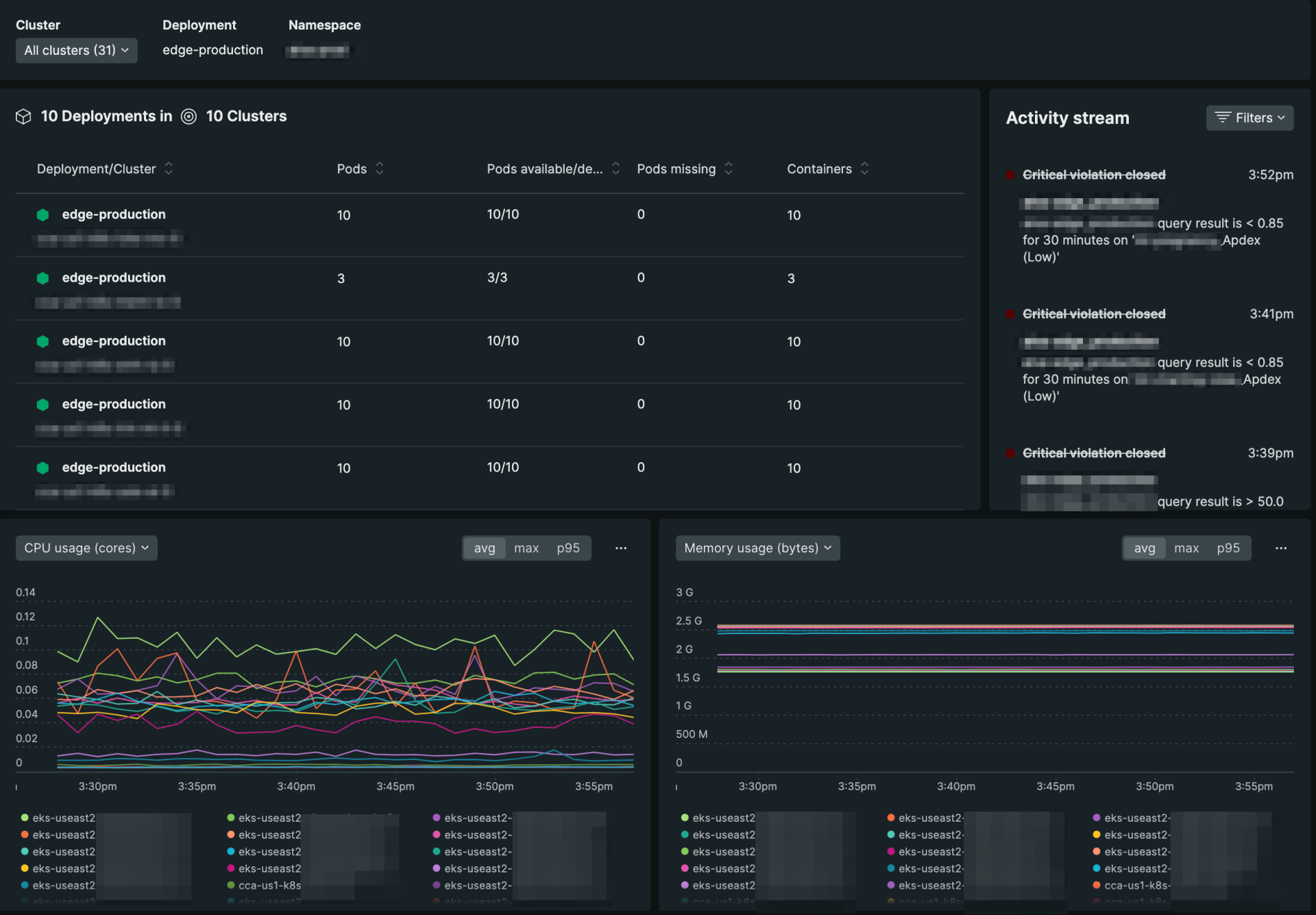Click the sort arrows on the Pods column
The width and height of the screenshot is (1316, 915).
[379, 168]
